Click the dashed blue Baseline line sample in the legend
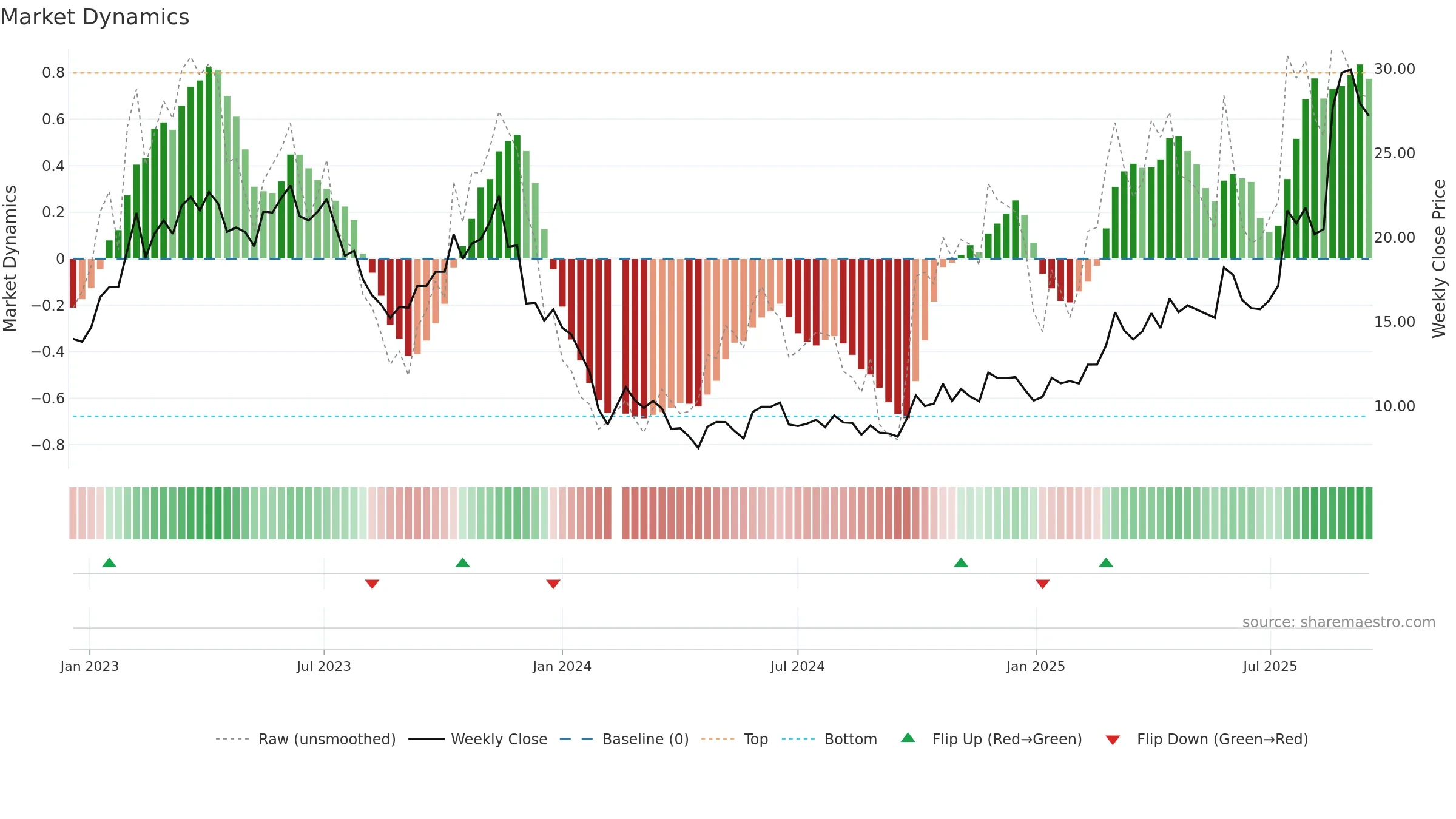This screenshot has width=1456, height=819. point(576,739)
